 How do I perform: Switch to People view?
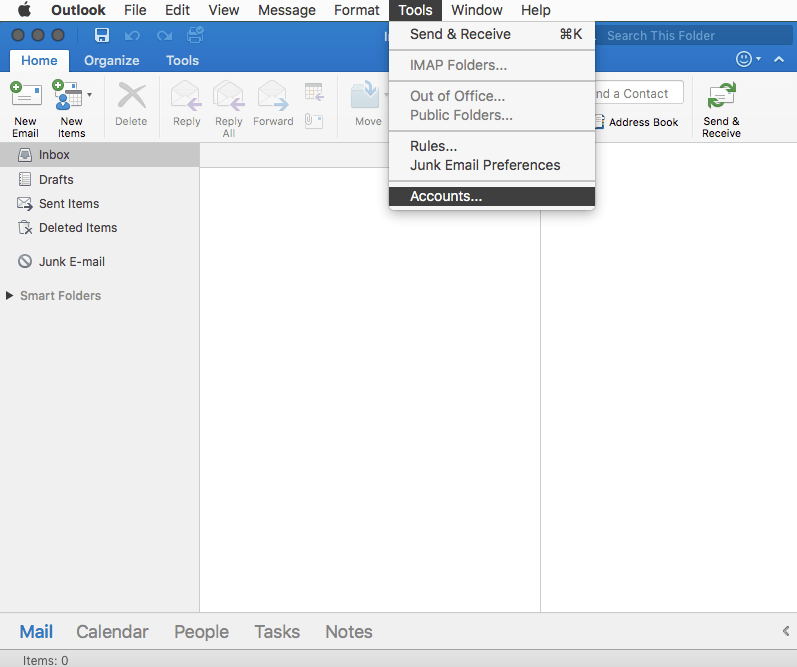201,631
